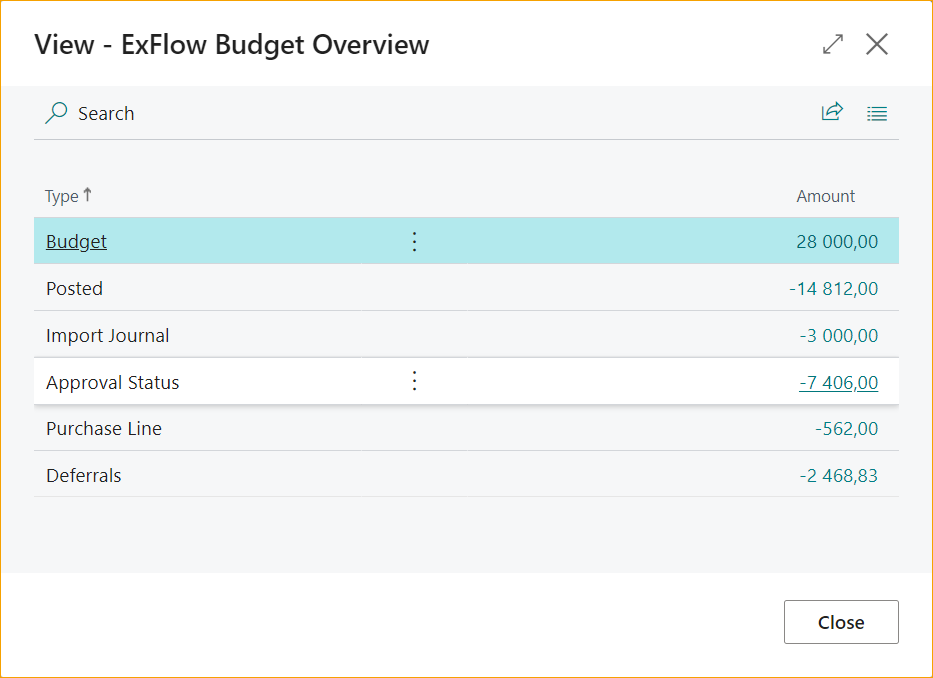Sort by the Type column header
933x678 pixels.
[68, 196]
